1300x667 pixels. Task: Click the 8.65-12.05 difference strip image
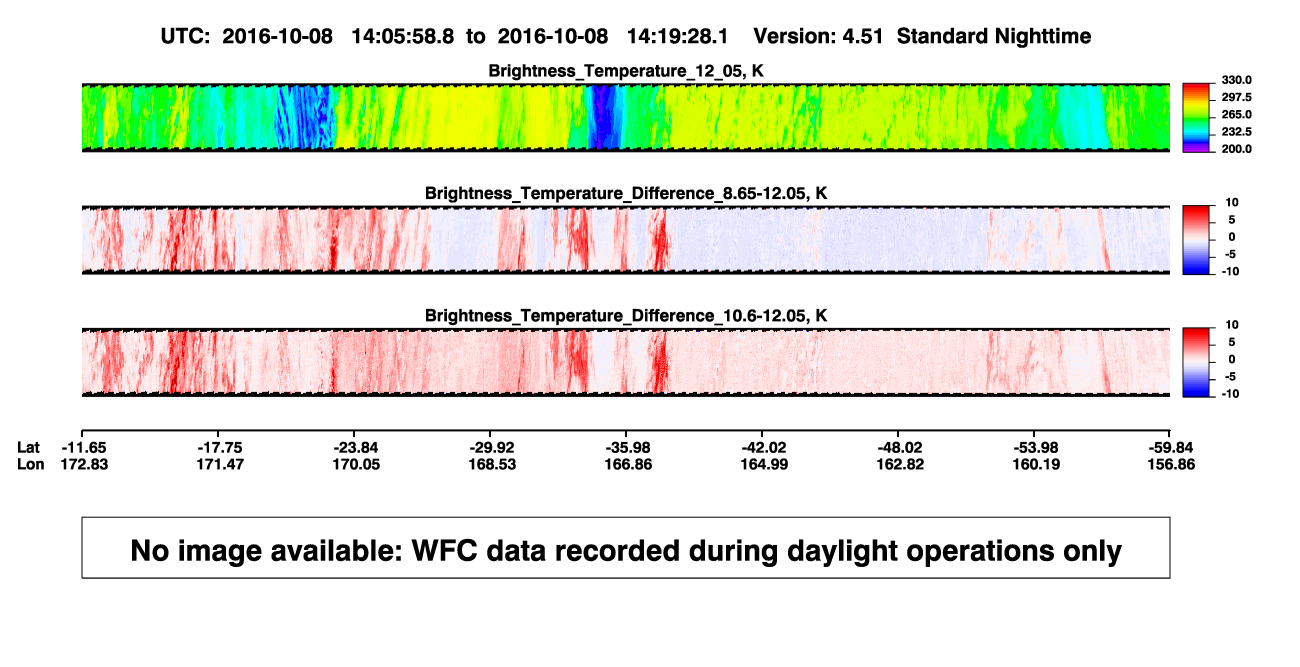coord(626,240)
